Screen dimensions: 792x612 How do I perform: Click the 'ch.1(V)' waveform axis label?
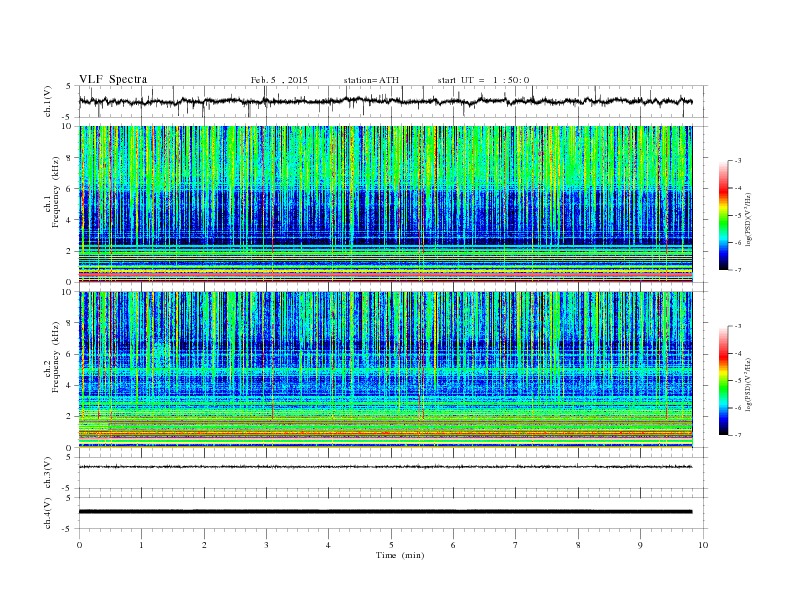tap(48, 101)
